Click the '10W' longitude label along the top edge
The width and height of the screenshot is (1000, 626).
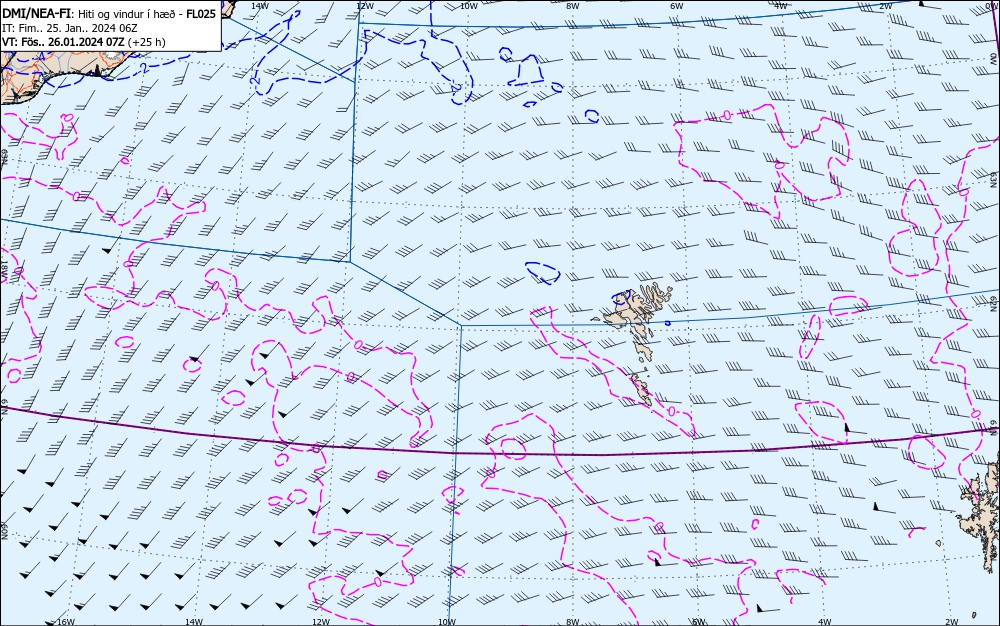coord(469,6)
